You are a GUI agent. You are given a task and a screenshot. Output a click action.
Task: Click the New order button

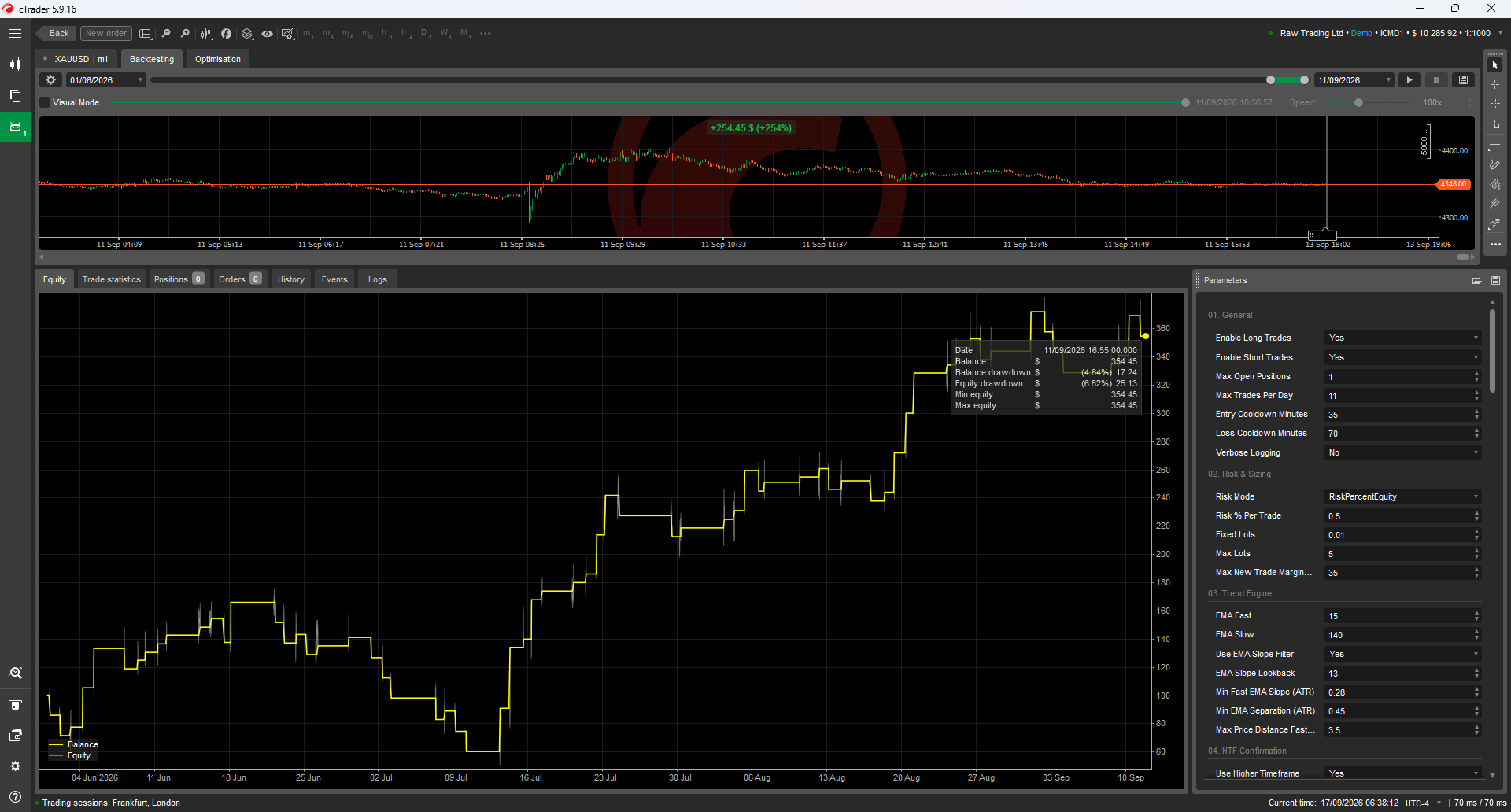click(x=106, y=34)
